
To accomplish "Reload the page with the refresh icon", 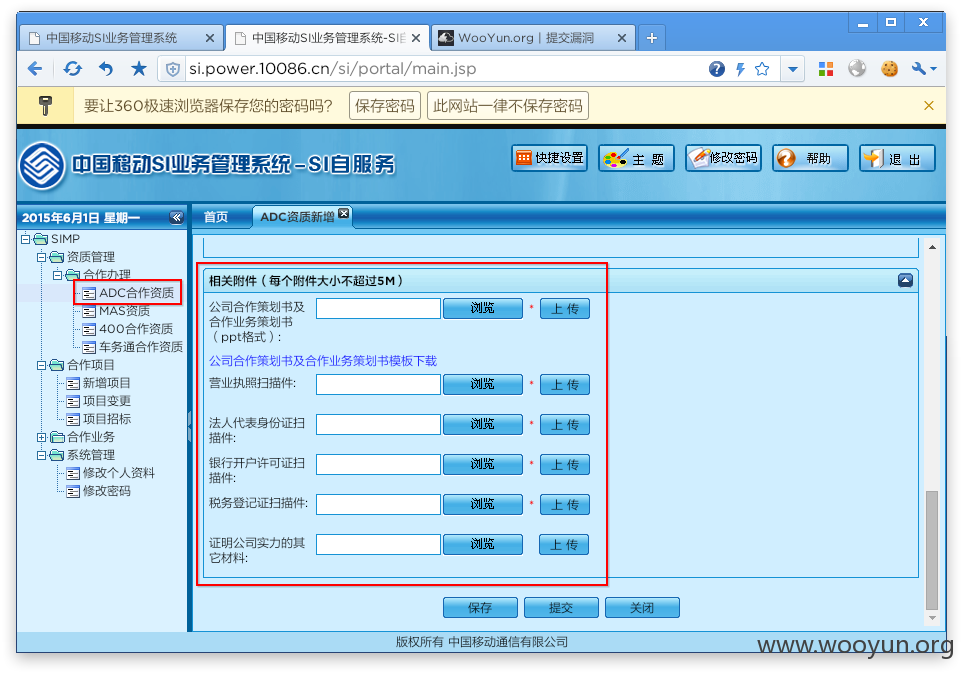I will click(x=72, y=69).
